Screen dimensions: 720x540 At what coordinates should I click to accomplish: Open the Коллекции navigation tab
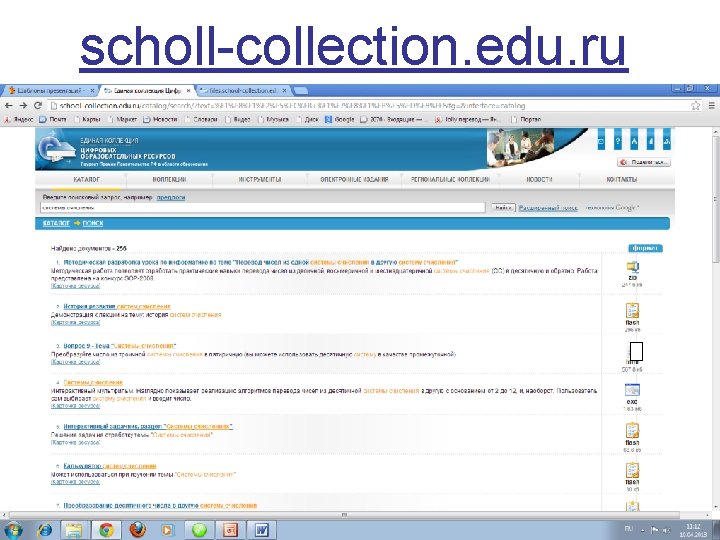coord(169,180)
